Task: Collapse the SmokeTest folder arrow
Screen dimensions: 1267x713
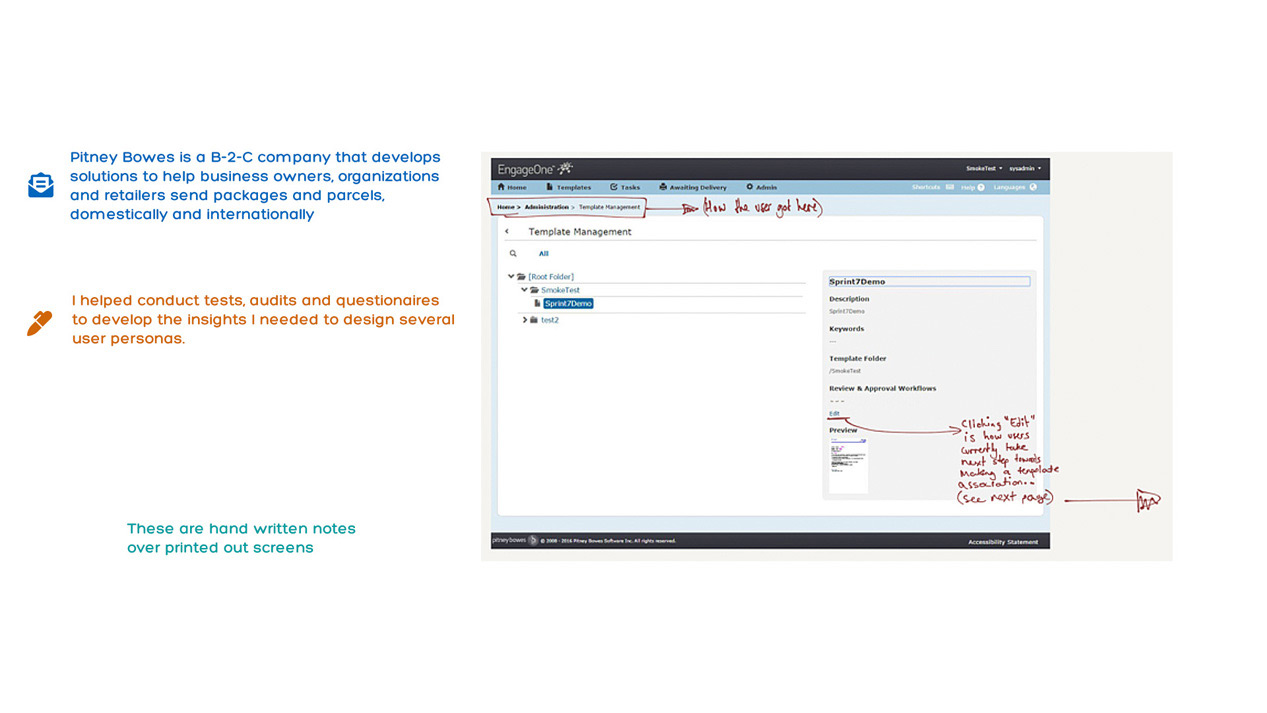Action: pyautogui.click(x=524, y=290)
